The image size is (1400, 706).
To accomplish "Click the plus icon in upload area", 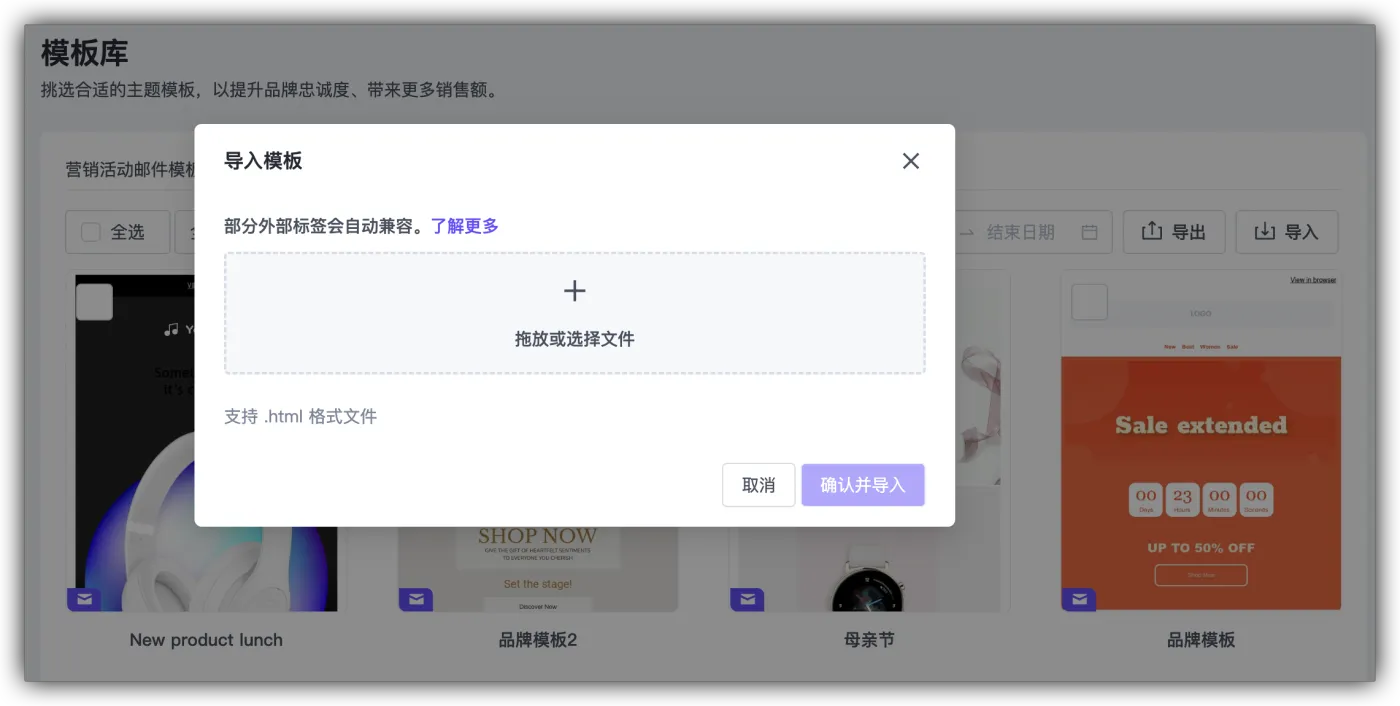I will (574, 291).
